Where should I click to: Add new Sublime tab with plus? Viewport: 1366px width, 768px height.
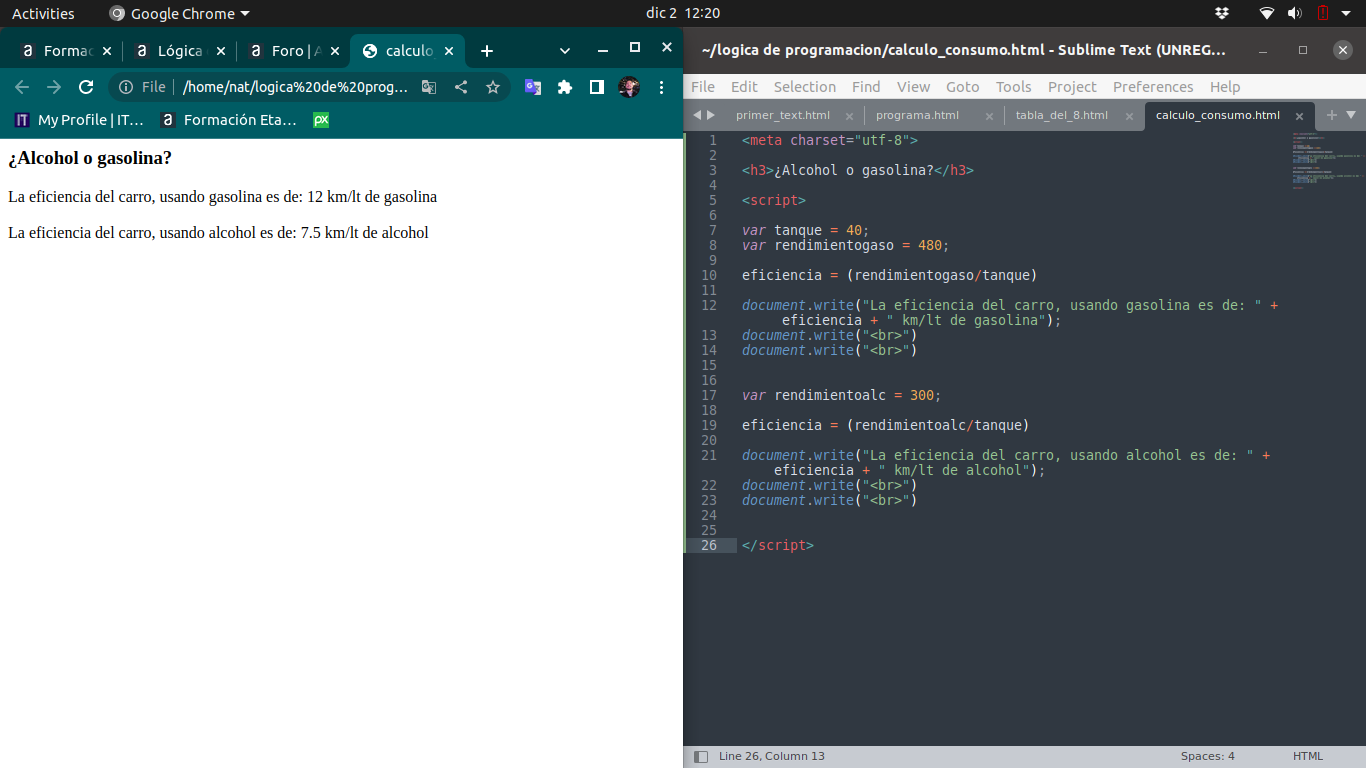click(x=1332, y=115)
